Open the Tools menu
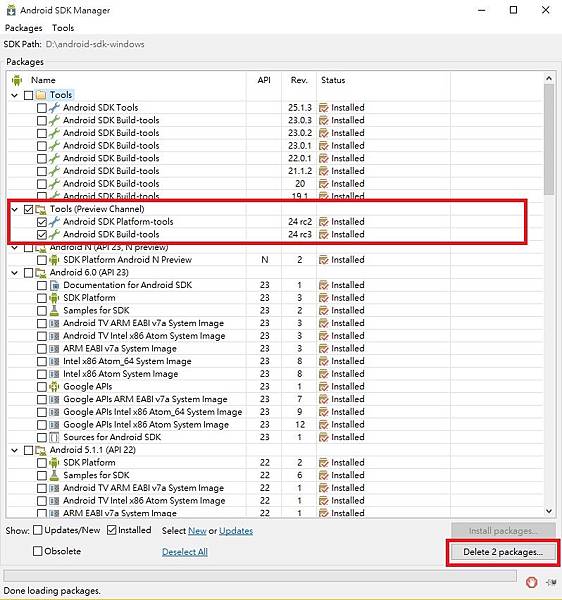Screen dimensions: 562x600 point(63,28)
